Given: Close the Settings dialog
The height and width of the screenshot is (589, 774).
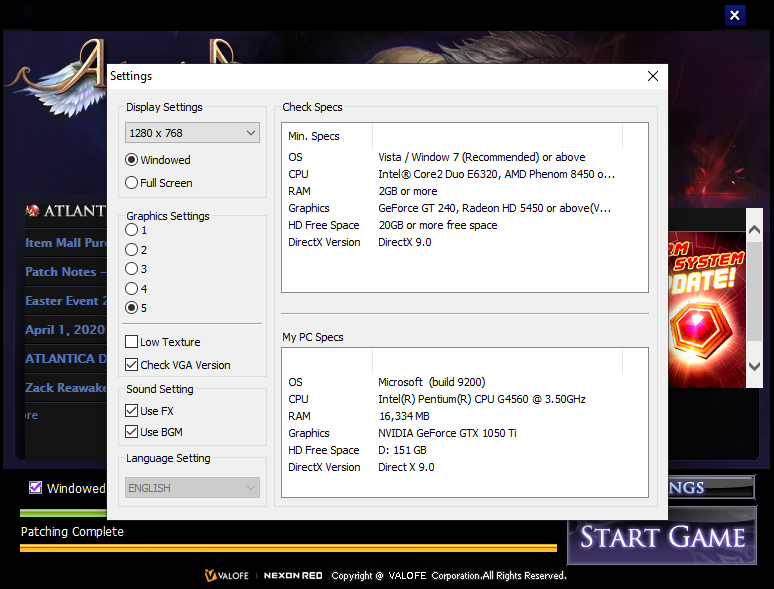Looking at the screenshot, I should 653,76.
